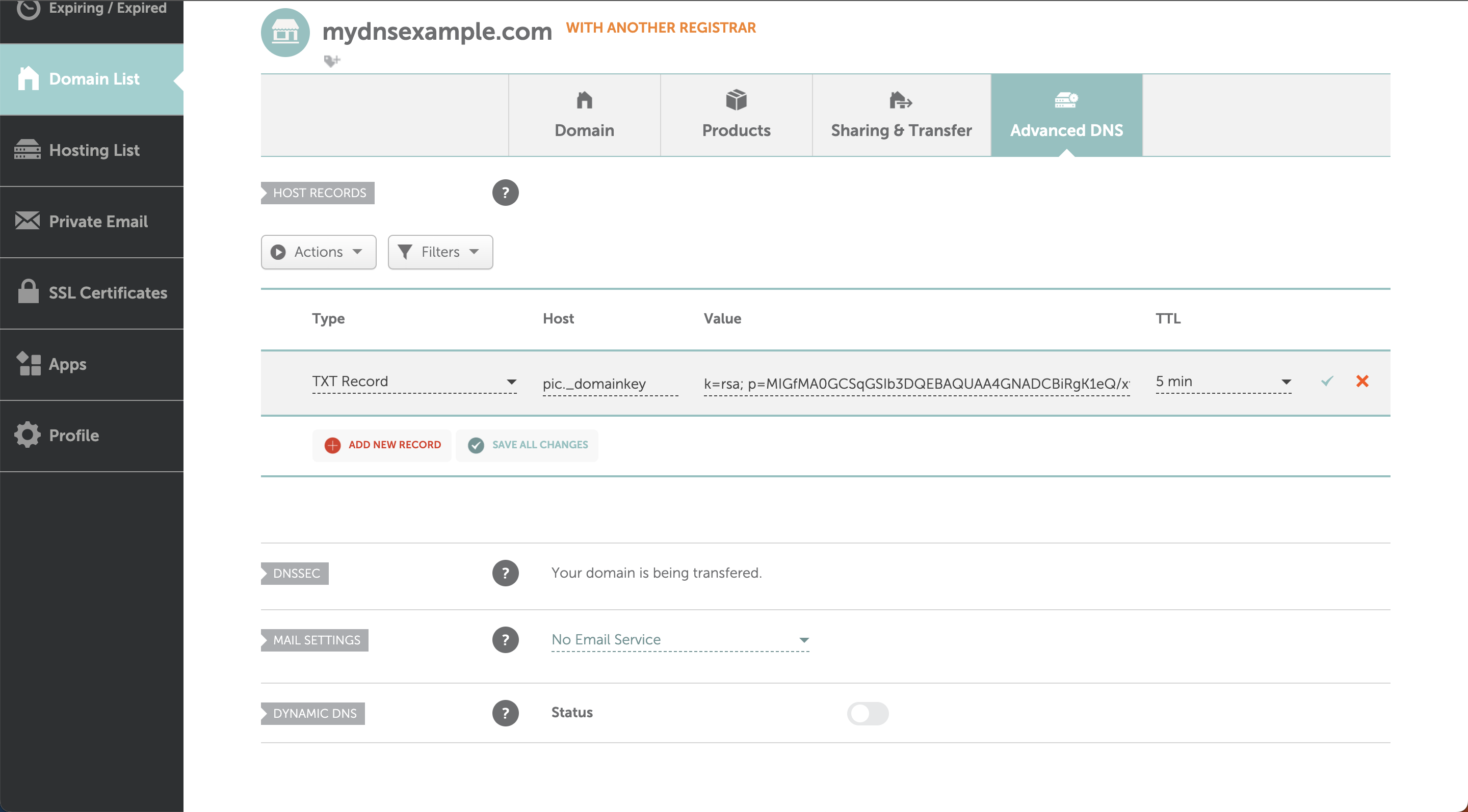The height and width of the screenshot is (812, 1468).
Task: Open Apps in sidebar
Action: [92, 364]
